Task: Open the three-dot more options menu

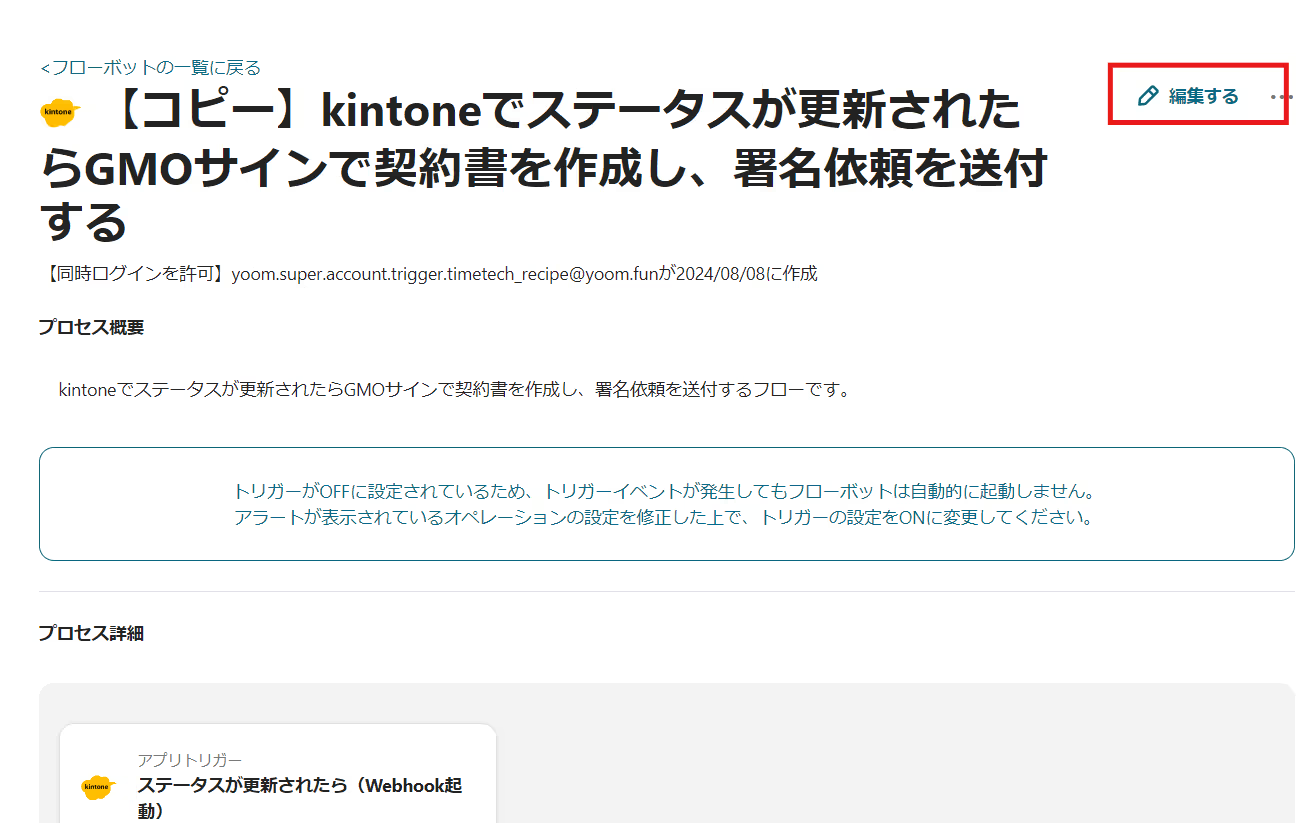Action: tap(1282, 97)
